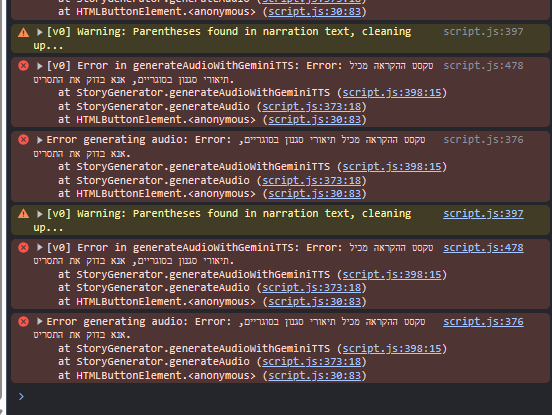Viewport: 552px width, 415px height.
Task: Open greyed script.js:478 source of first GeminiTTS error
Action: click(x=483, y=65)
